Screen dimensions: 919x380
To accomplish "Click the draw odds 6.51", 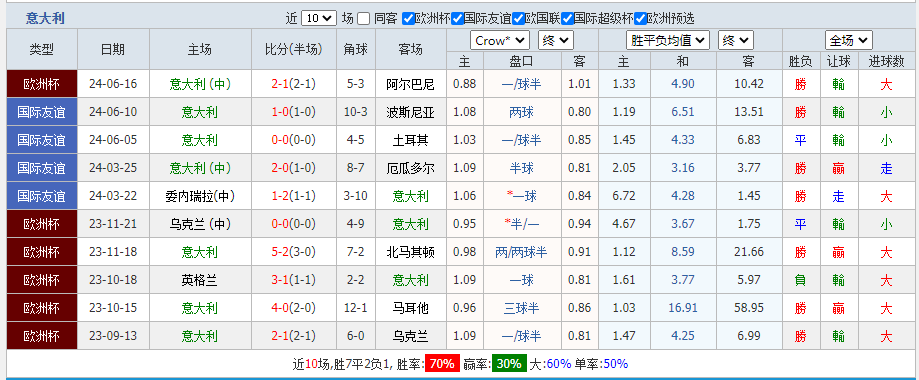I will 683,112.
